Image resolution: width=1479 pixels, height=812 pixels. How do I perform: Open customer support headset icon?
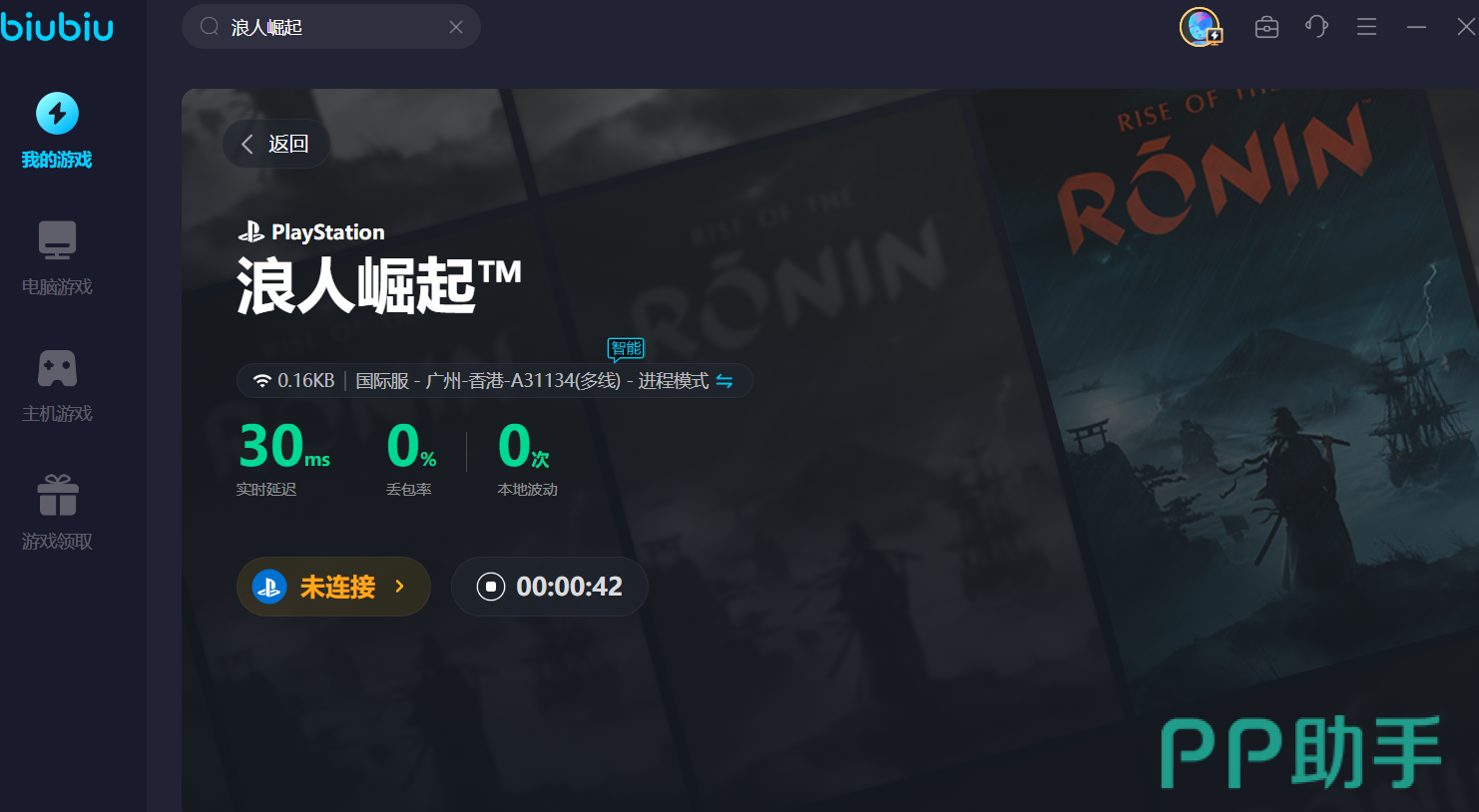click(x=1316, y=27)
